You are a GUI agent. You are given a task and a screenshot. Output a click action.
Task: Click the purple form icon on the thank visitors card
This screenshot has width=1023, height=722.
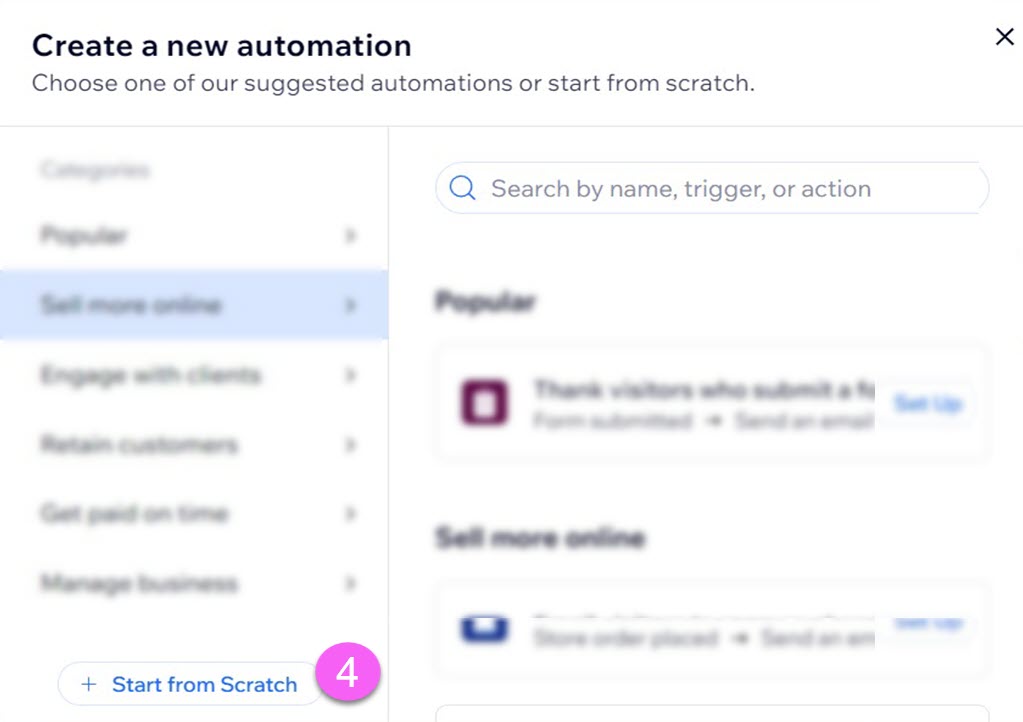click(x=484, y=403)
